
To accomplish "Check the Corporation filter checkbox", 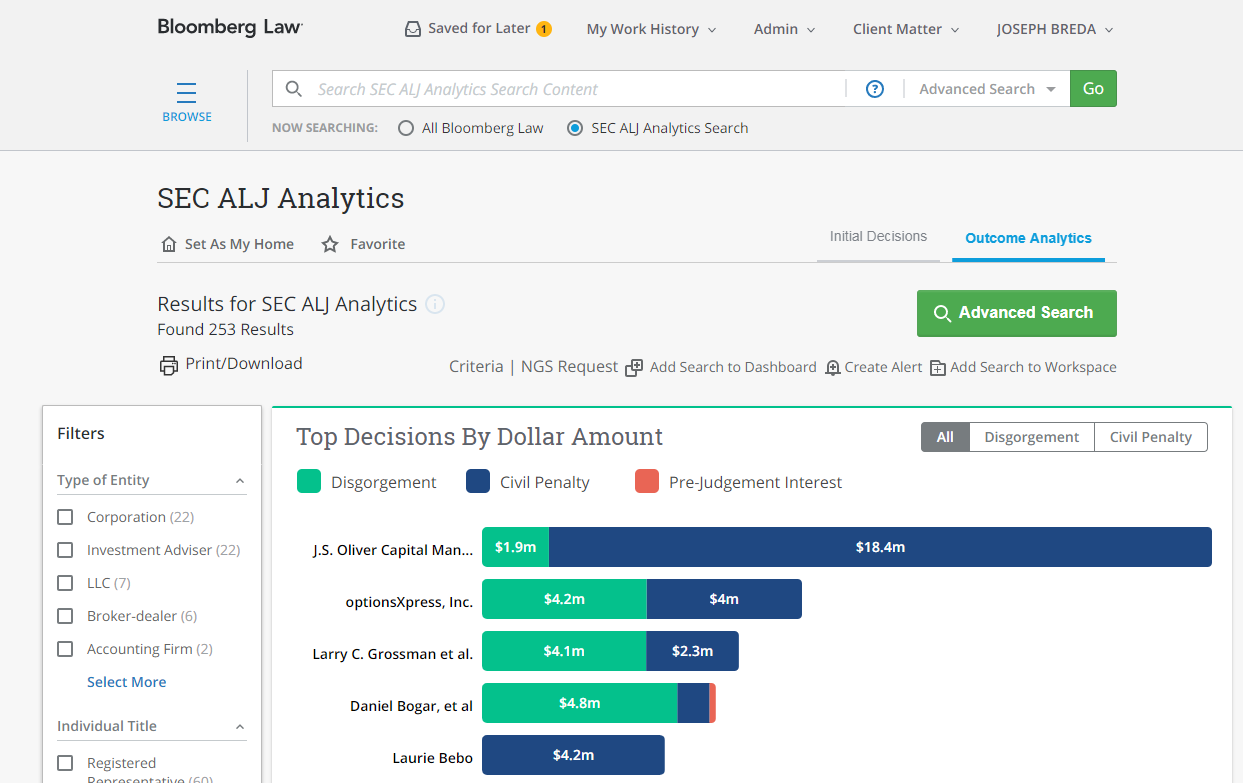I will pos(66,517).
